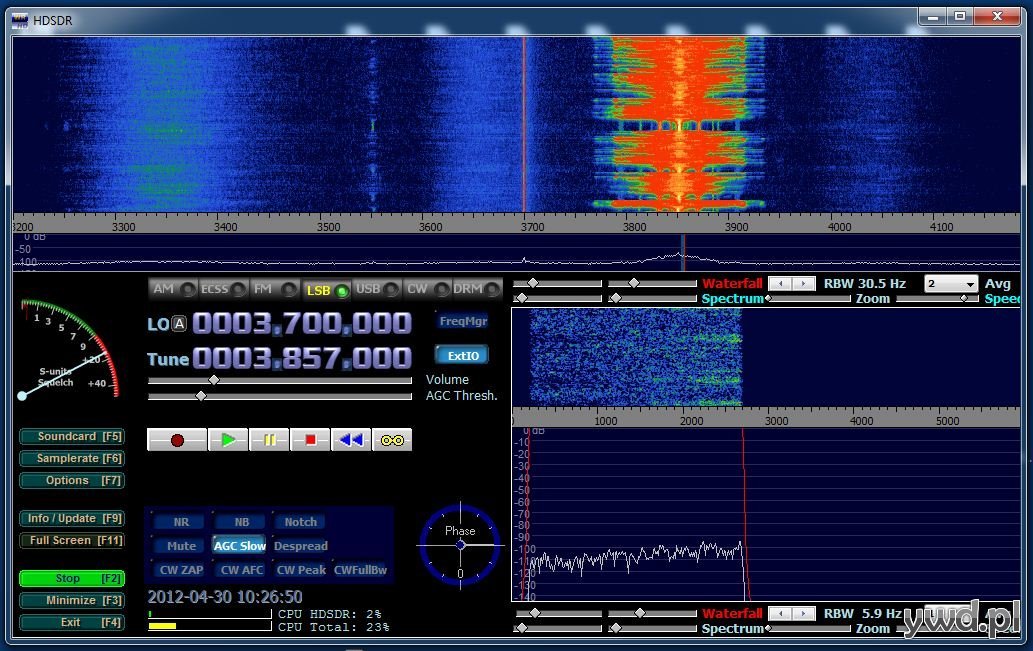Stop playback with the red square button

click(310, 440)
